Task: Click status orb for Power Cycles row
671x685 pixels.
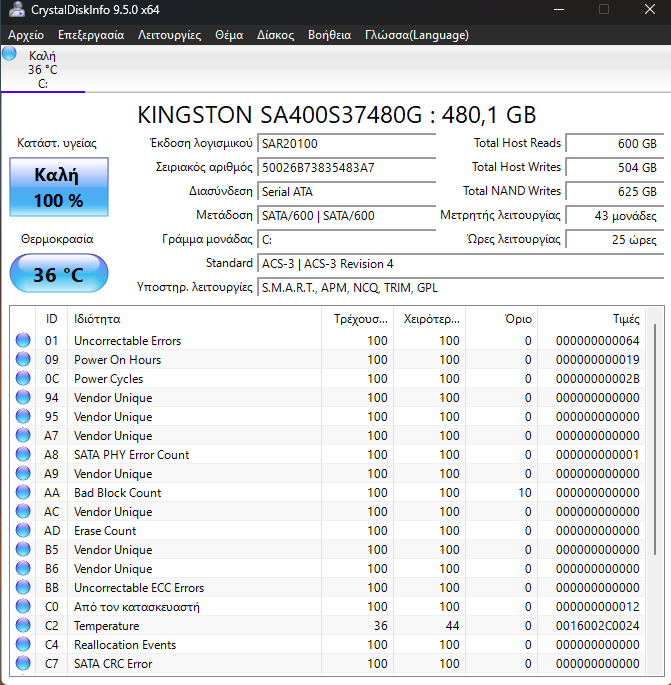Action: pyautogui.click(x=23, y=378)
